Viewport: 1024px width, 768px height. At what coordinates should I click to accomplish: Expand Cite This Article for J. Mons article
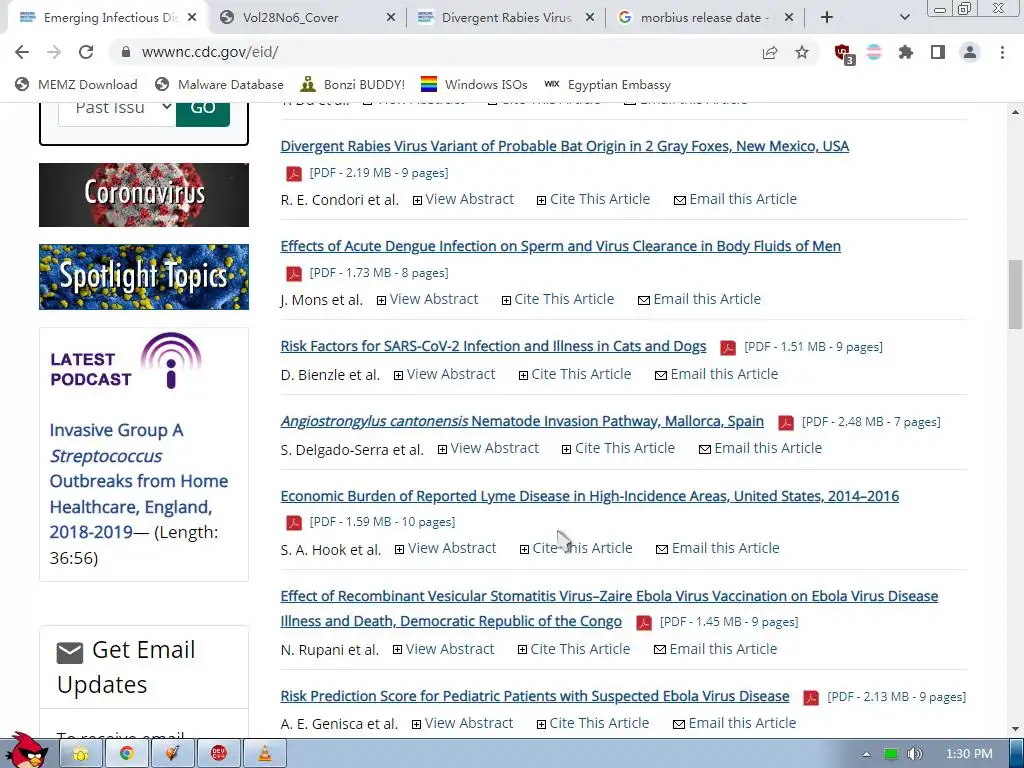558,299
